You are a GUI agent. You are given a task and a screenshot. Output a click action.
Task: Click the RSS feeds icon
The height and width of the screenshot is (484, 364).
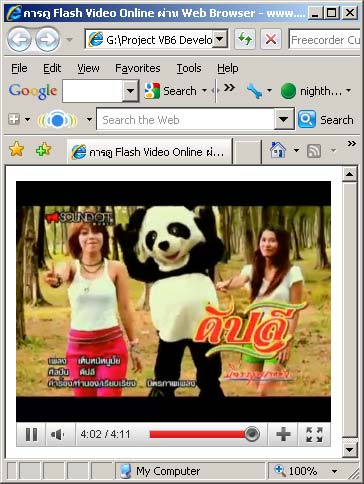tap(314, 151)
